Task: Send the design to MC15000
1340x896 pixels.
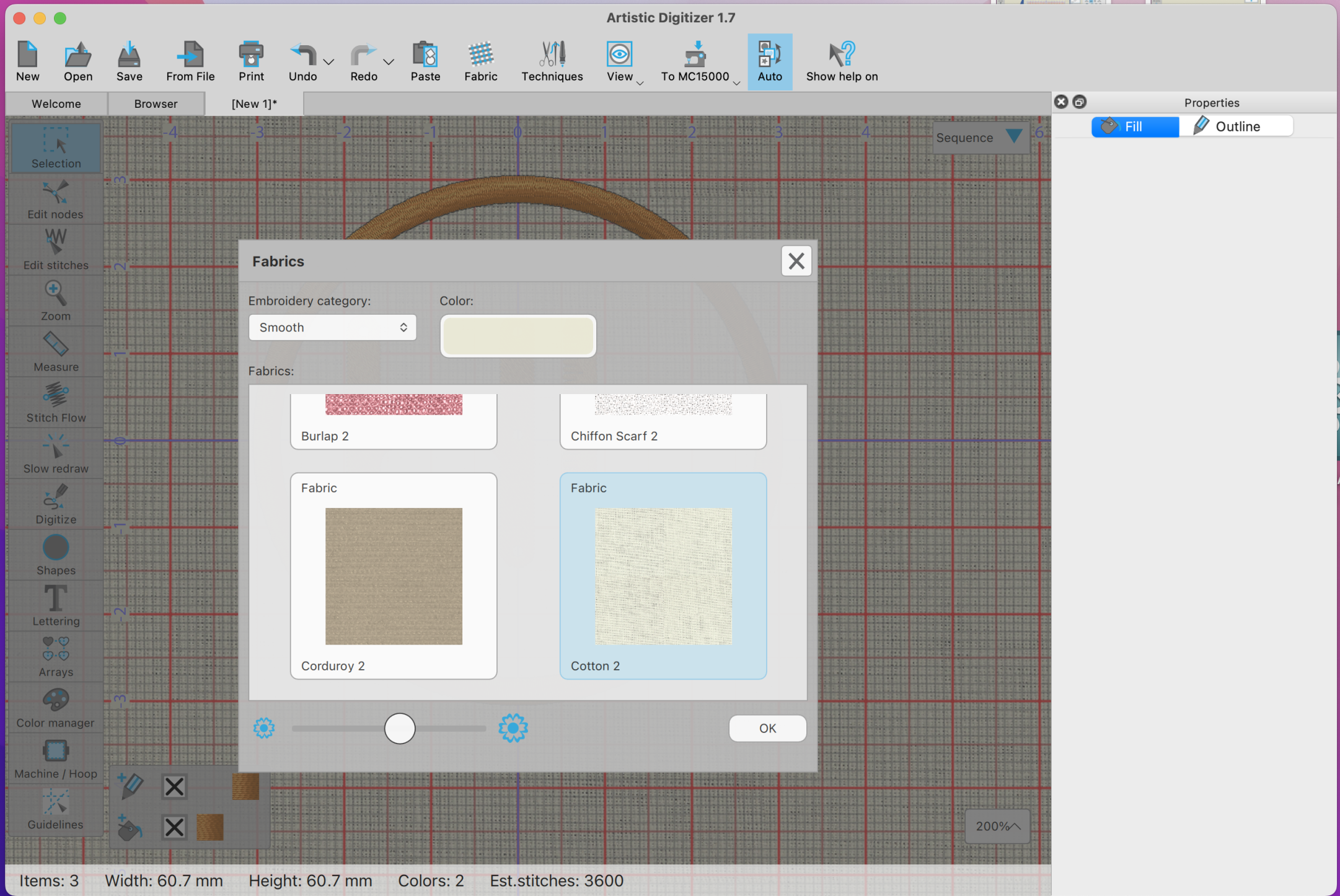Action: 695,61
